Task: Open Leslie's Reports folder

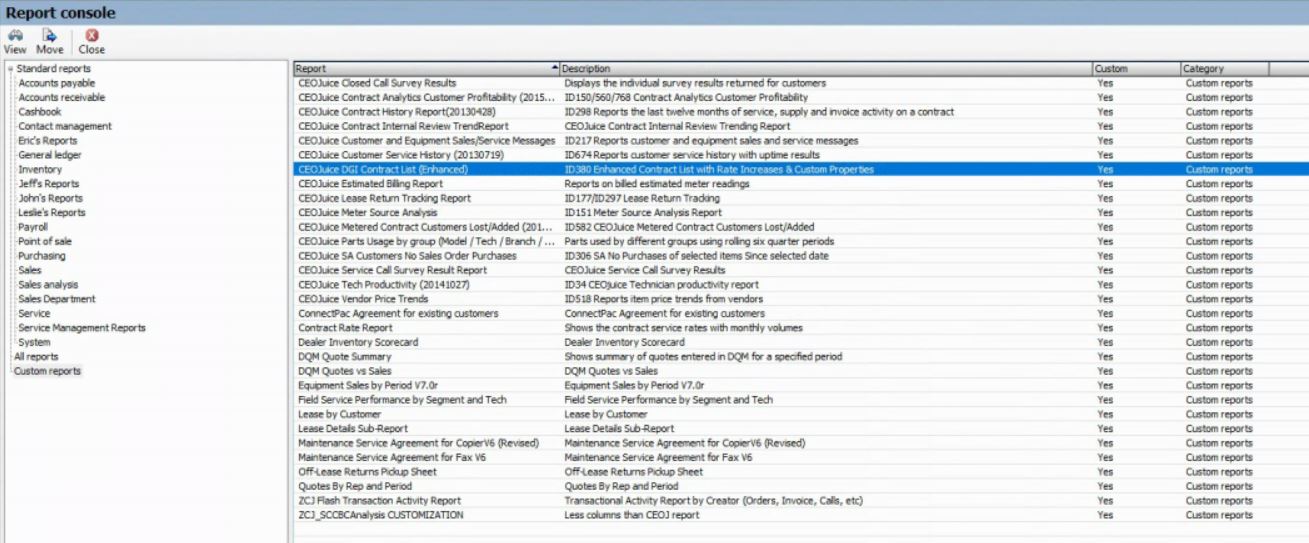Action: [52, 213]
